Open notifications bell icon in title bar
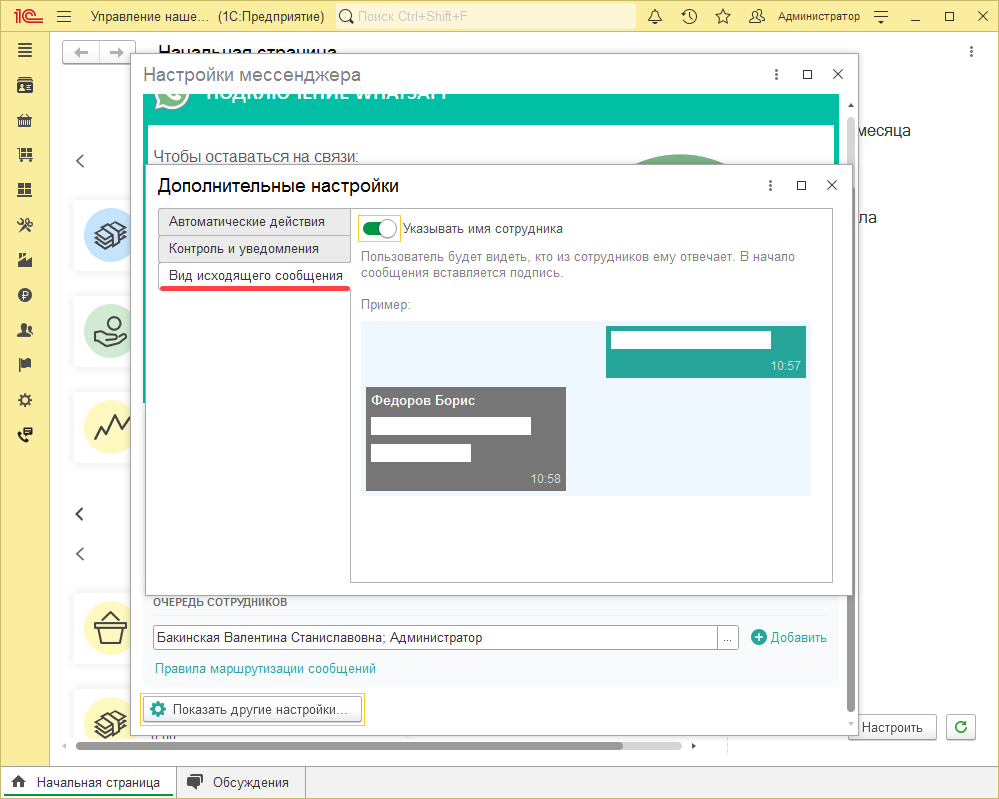The image size is (999, 799). click(655, 17)
